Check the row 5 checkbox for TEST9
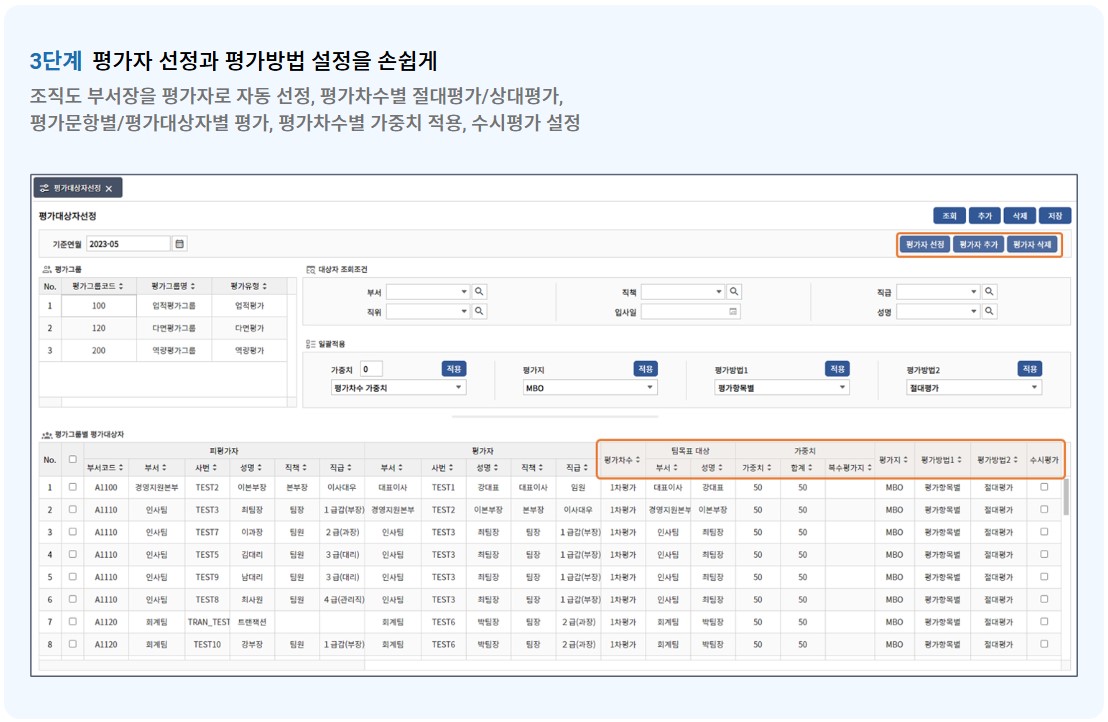 [x=72, y=576]
